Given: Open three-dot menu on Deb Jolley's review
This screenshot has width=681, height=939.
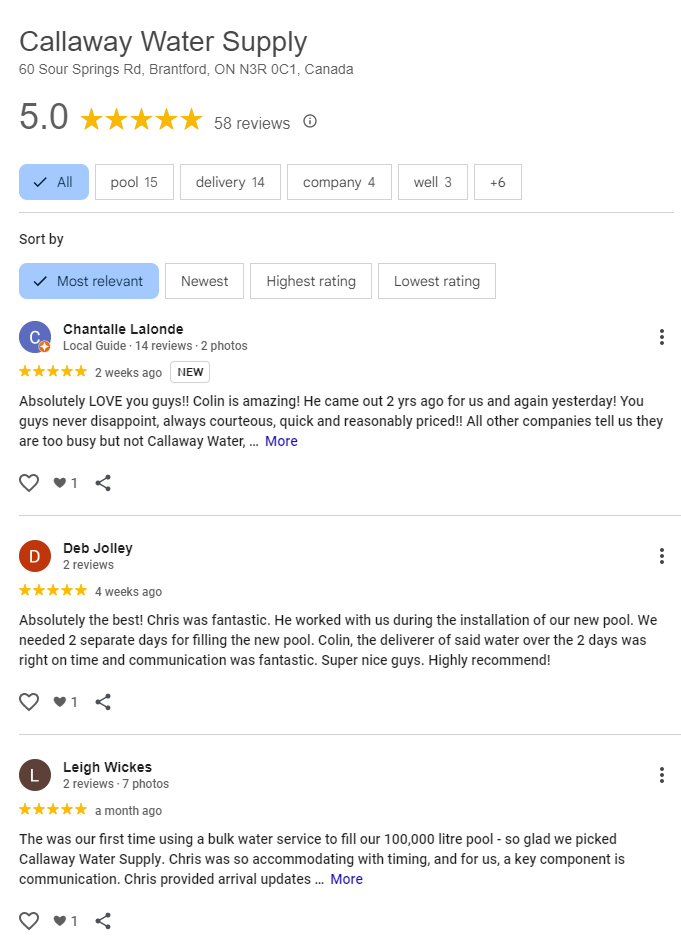Looking at the screenshot, I should (662, 556).
